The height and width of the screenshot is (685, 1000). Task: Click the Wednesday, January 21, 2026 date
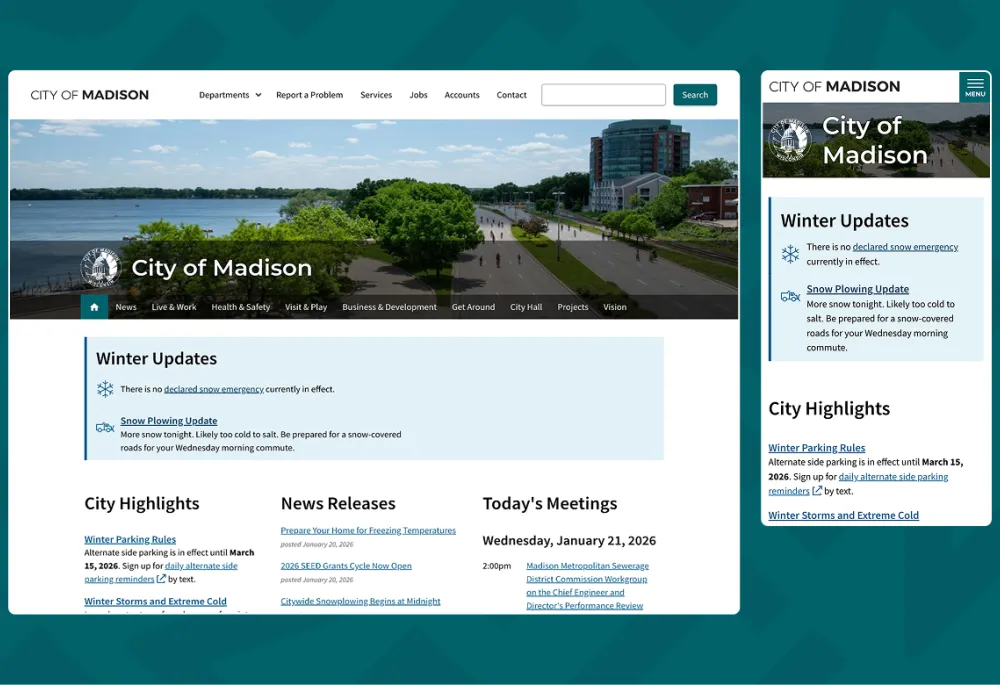pyautogui.click(x=569, y=540)
